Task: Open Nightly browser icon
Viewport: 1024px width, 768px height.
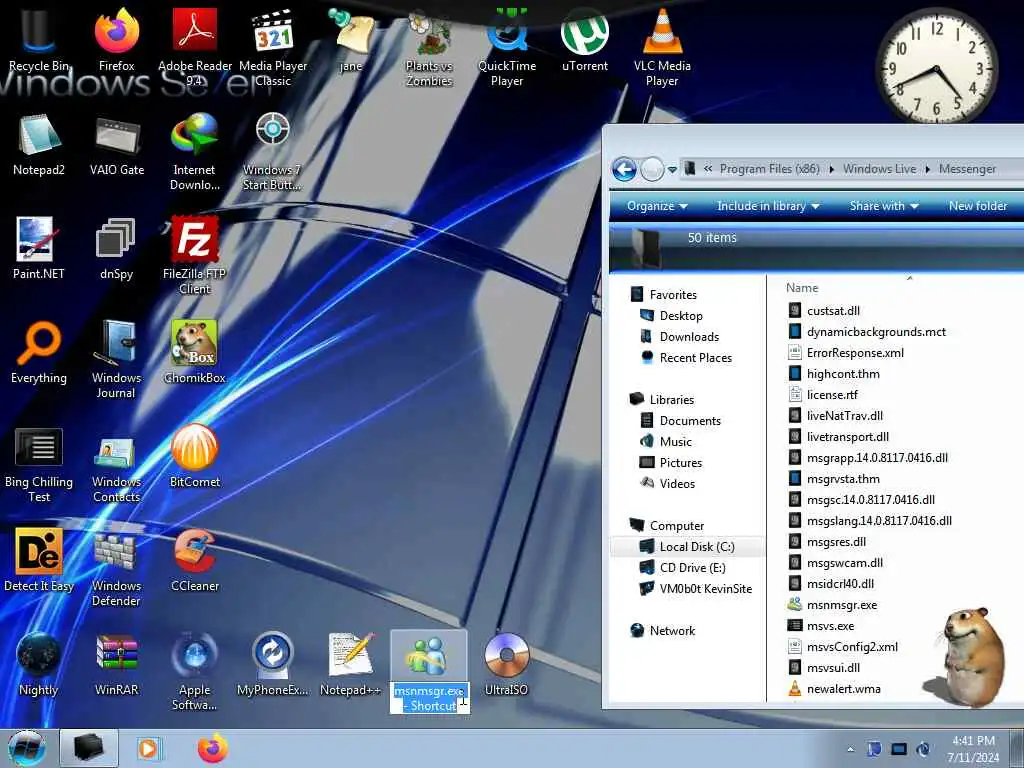Action: click(39, 664)
